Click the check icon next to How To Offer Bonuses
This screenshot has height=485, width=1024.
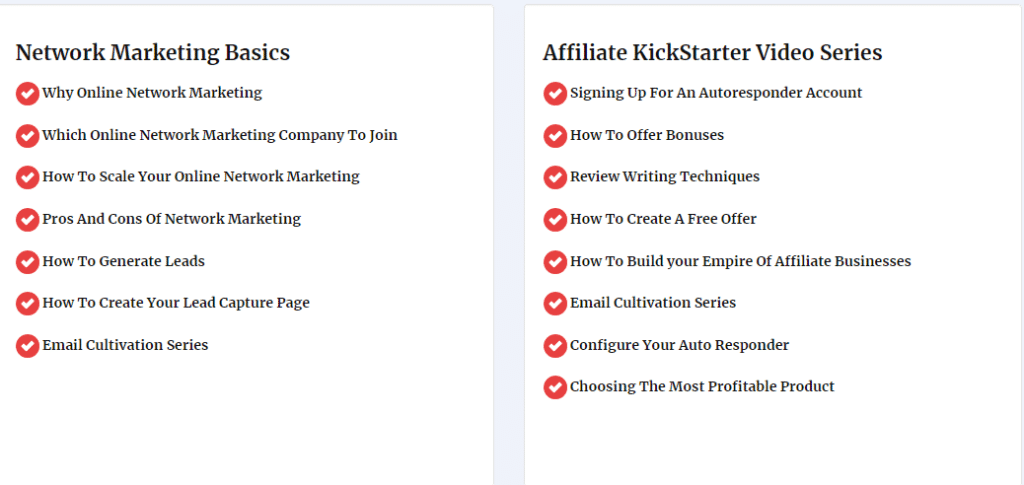(x=555, y=136)
